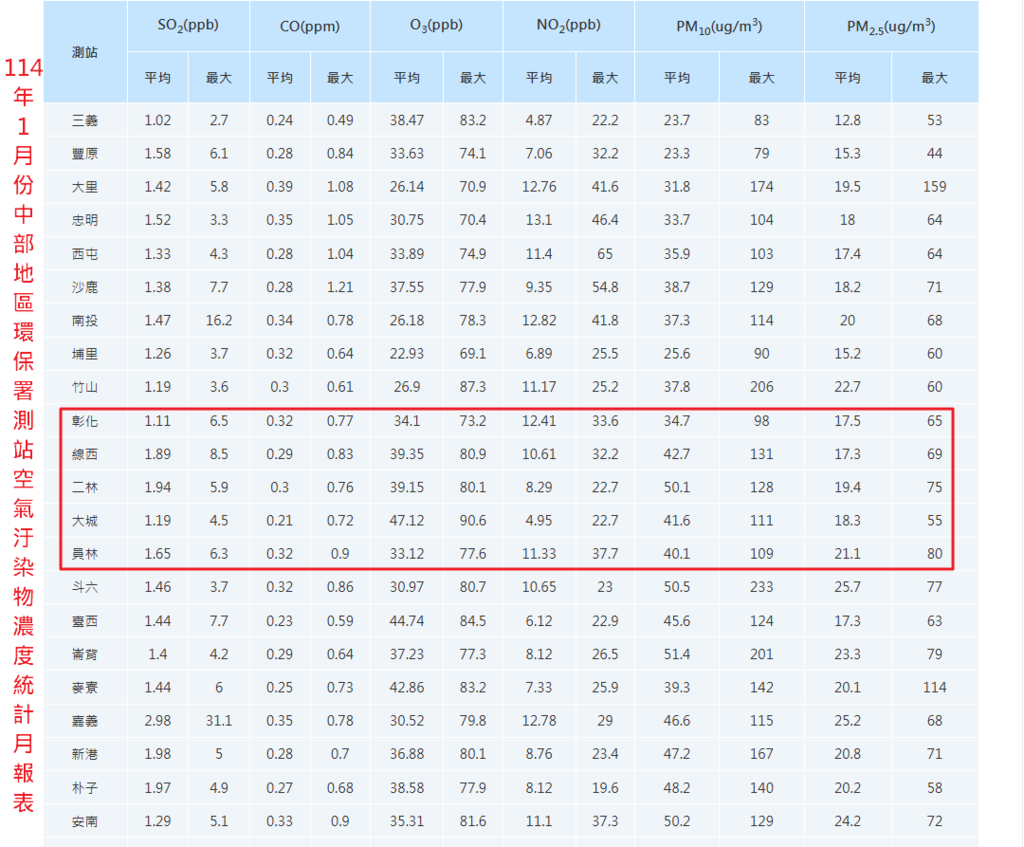1024x847 pixels.
Task: Click the 最大 subheader under PM2.5
Action: tap(934, 78)
